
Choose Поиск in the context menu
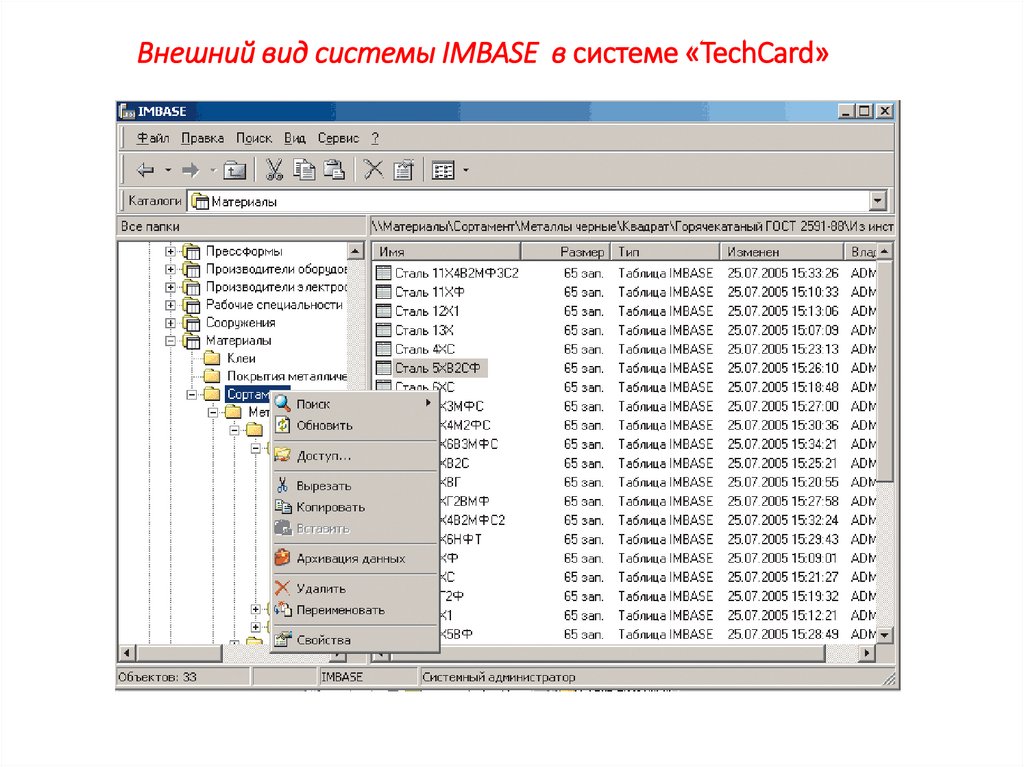coord(354,404)
